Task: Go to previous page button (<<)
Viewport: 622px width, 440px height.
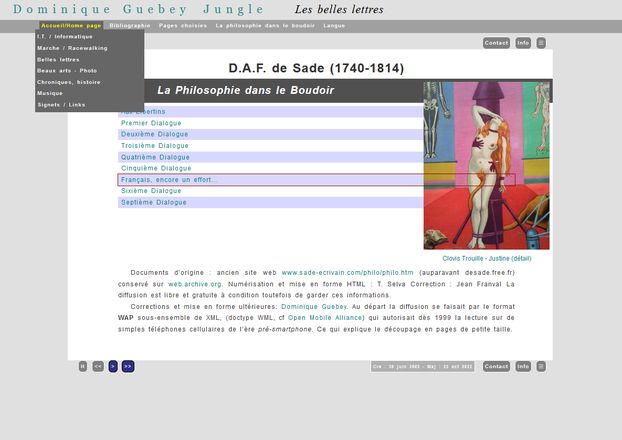Action: click(x=98, y=366)
